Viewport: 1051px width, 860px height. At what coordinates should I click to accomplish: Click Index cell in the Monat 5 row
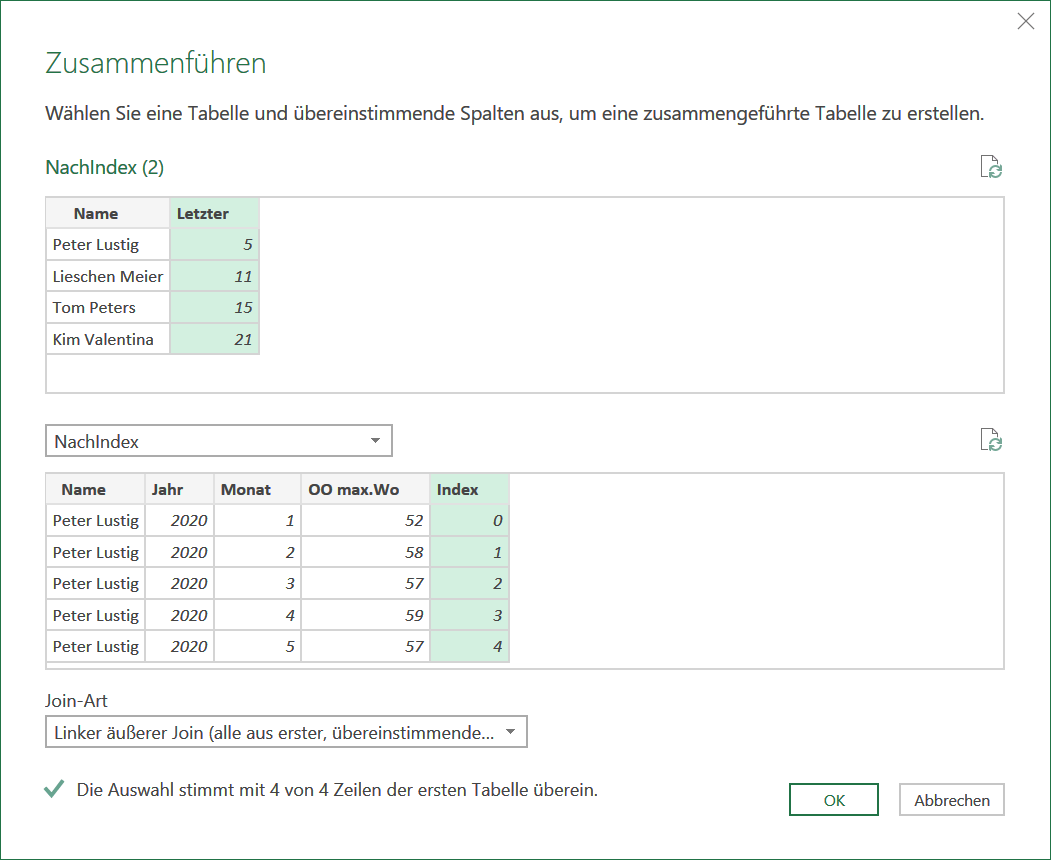click(x=469, y=647)
